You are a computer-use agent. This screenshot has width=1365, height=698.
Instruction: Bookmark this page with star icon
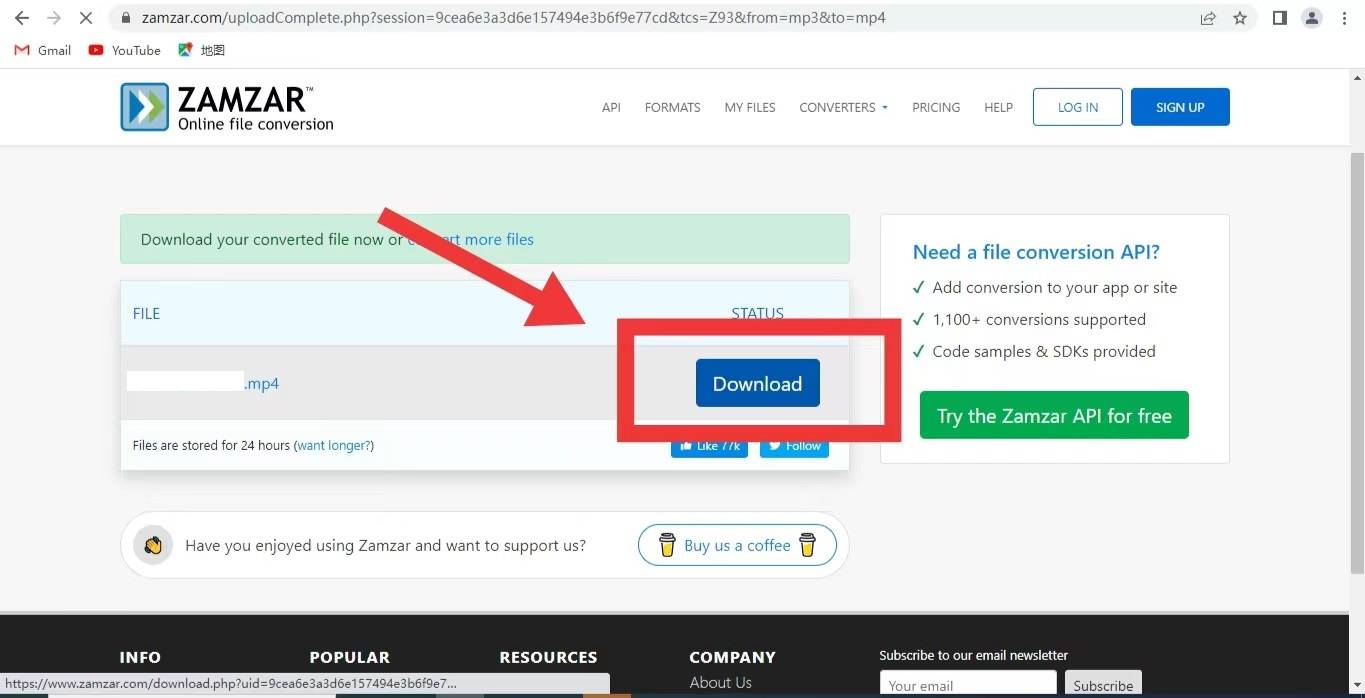pos(1240,18)
